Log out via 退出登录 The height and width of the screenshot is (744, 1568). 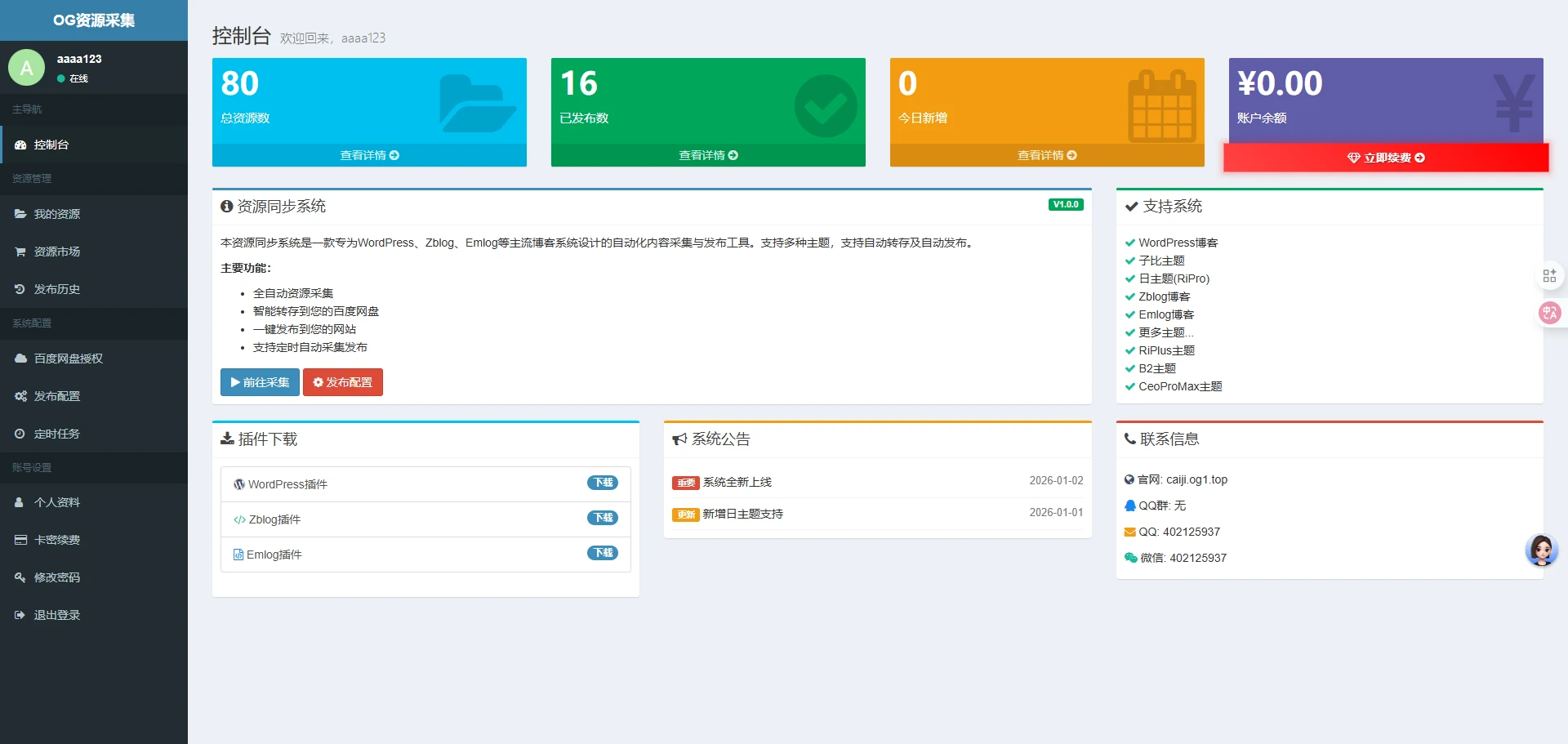click(x=56, y=615)
